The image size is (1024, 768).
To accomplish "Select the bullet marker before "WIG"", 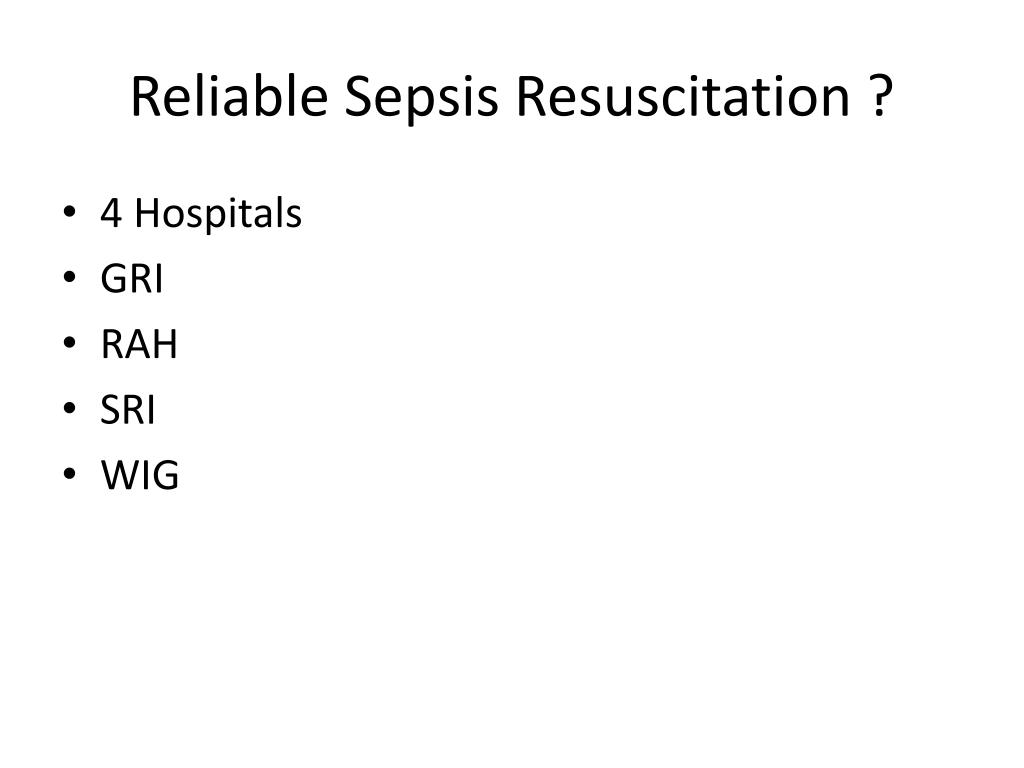I will coord(70,473).
